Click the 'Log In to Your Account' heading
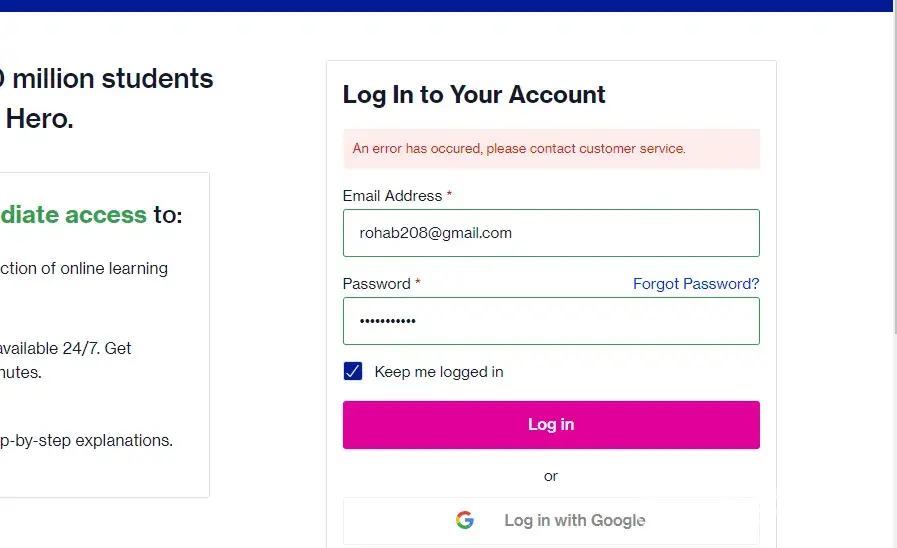This screenshot has width=897, height=548. coord(474,95)
